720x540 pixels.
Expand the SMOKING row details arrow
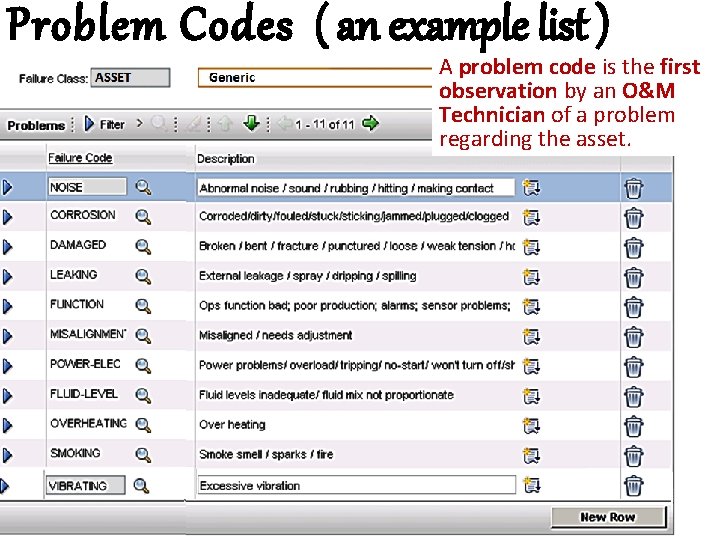(x=7, y=455)
